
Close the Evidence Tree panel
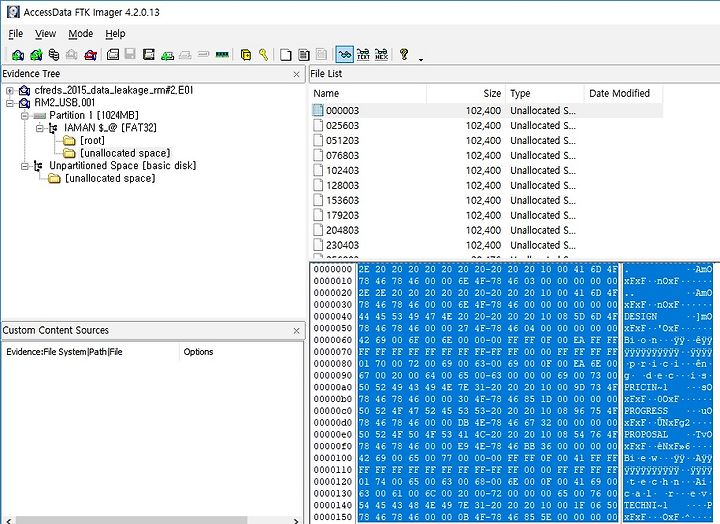click(x=297, y=74)
